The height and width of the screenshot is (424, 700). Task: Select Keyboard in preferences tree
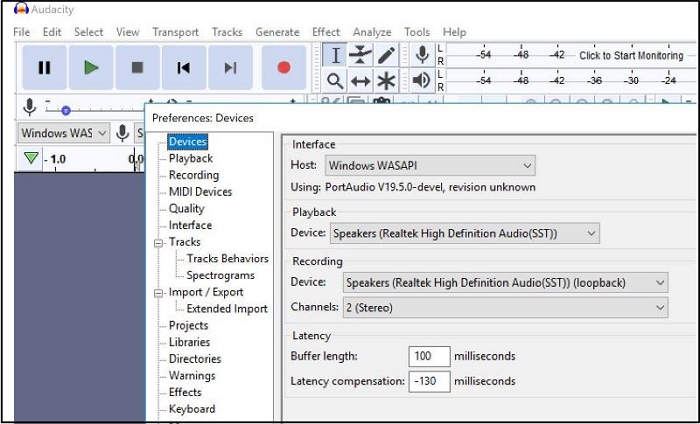click(192, 409)
